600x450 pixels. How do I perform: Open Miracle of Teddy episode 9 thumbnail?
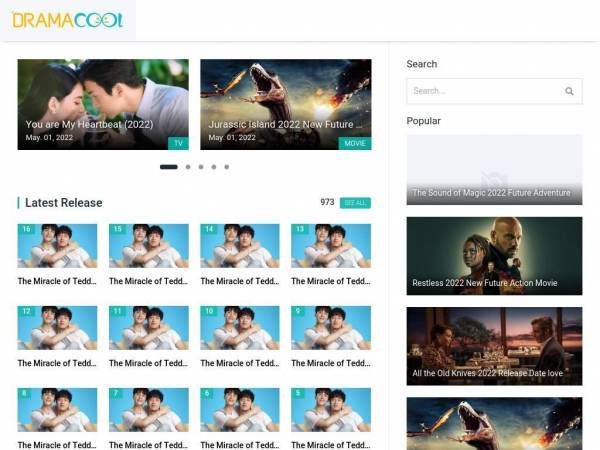pyautogui.click(x=331, y=328)
